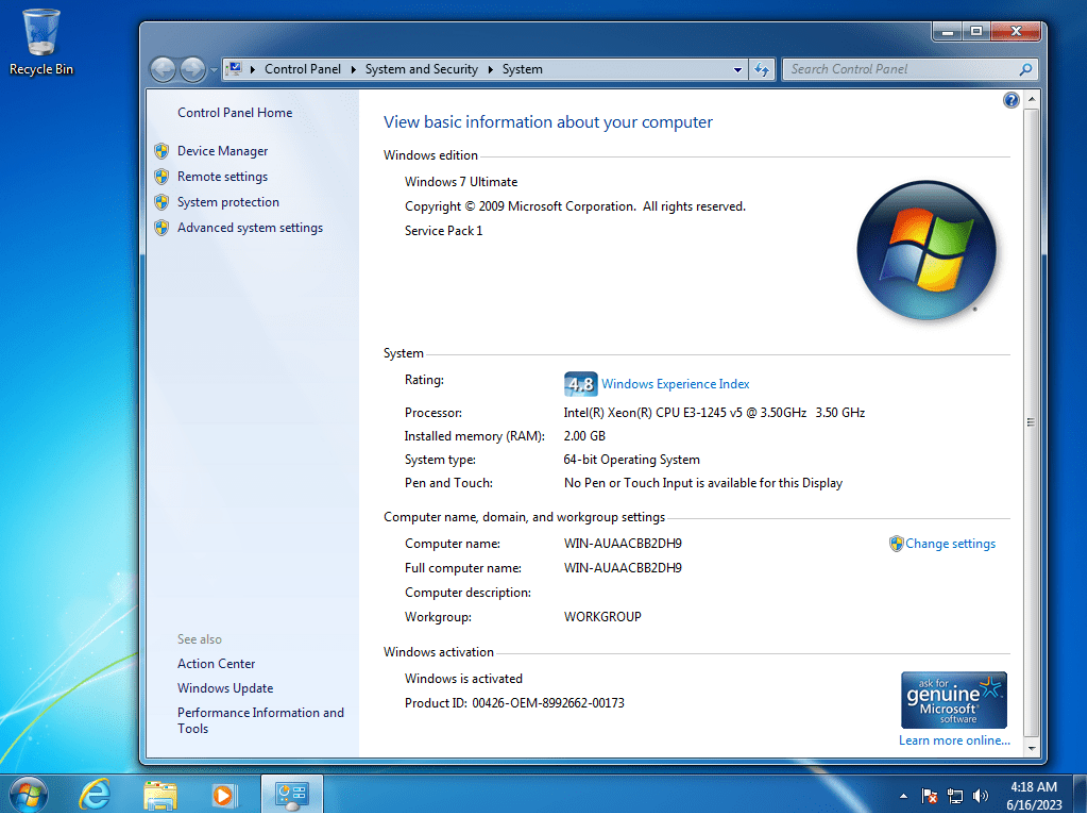Open Action Center under See also
1087x813 pixels.
pos(216,663)
